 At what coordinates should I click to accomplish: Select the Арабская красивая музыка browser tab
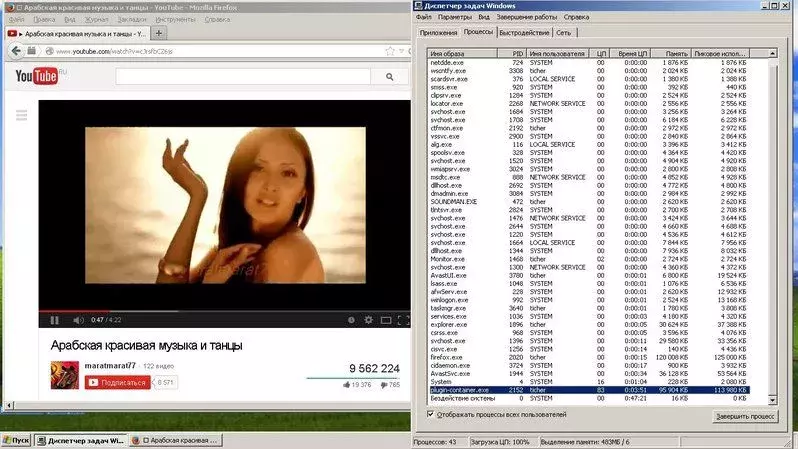click(77, 34)
